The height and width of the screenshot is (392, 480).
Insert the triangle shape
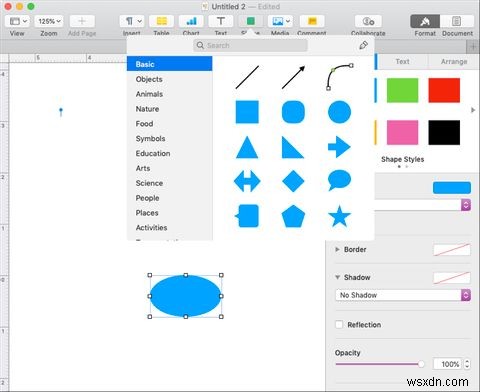(x=247, y=147)
